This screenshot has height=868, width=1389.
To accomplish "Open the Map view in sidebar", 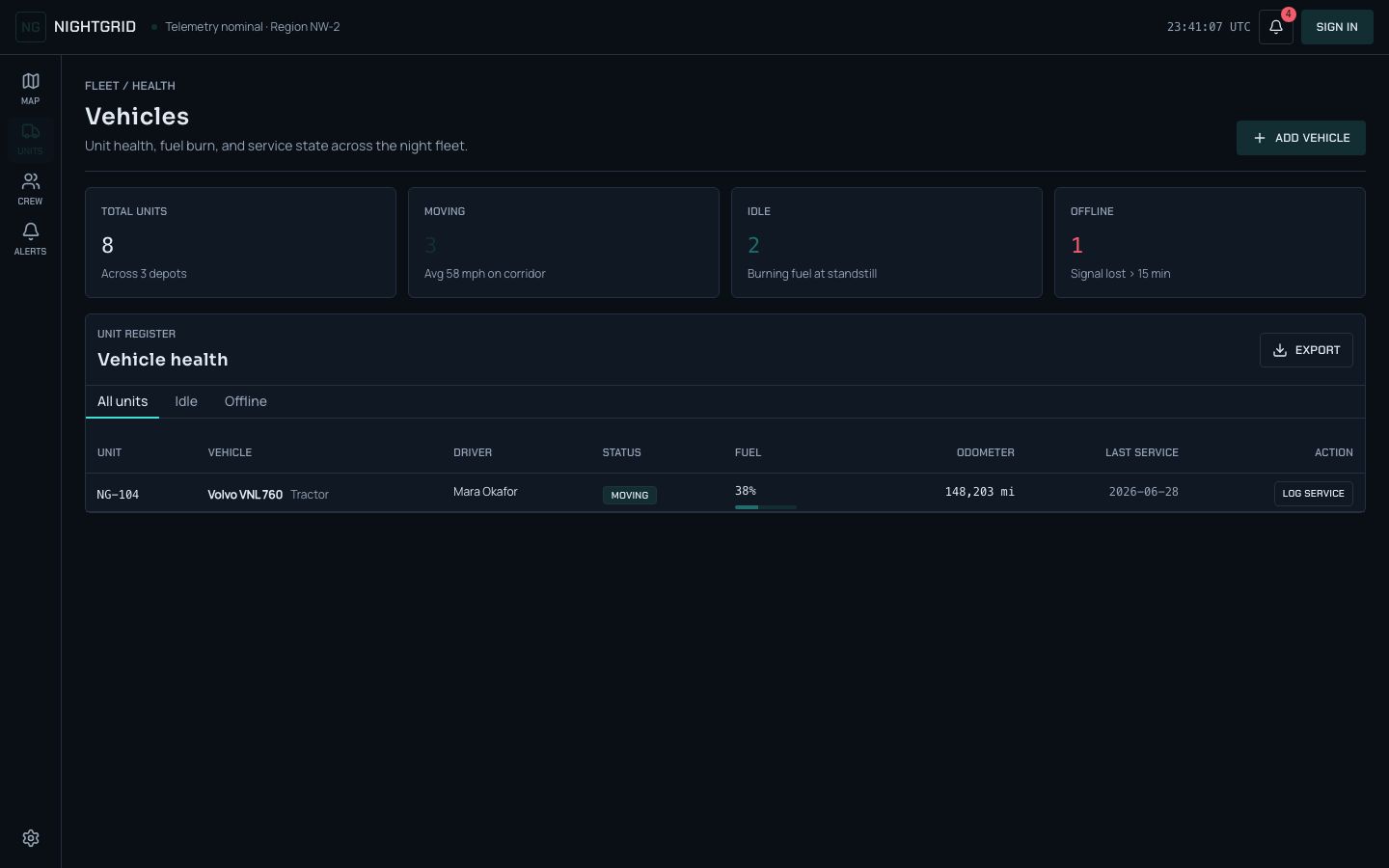I will (30, 88).
